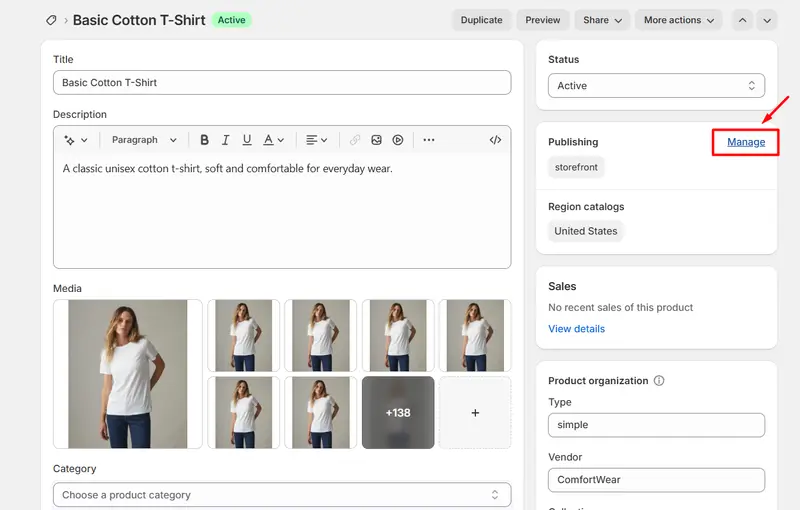Screen dimensions: 800x510
Task: Open the text alignment dropdown
Action: (316, 140)
